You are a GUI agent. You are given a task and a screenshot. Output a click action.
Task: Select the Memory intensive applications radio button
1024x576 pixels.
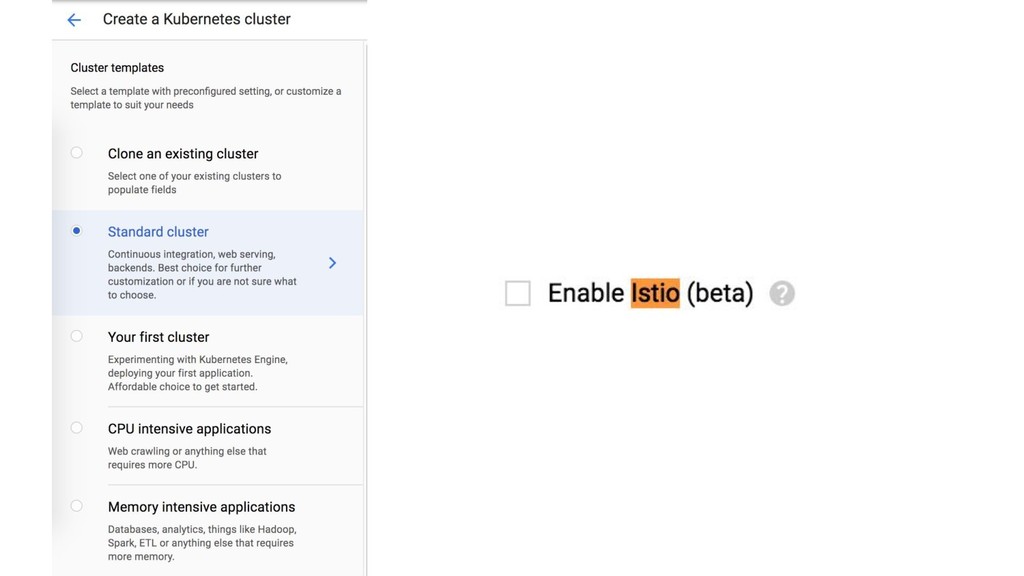[x=76, y=506]
